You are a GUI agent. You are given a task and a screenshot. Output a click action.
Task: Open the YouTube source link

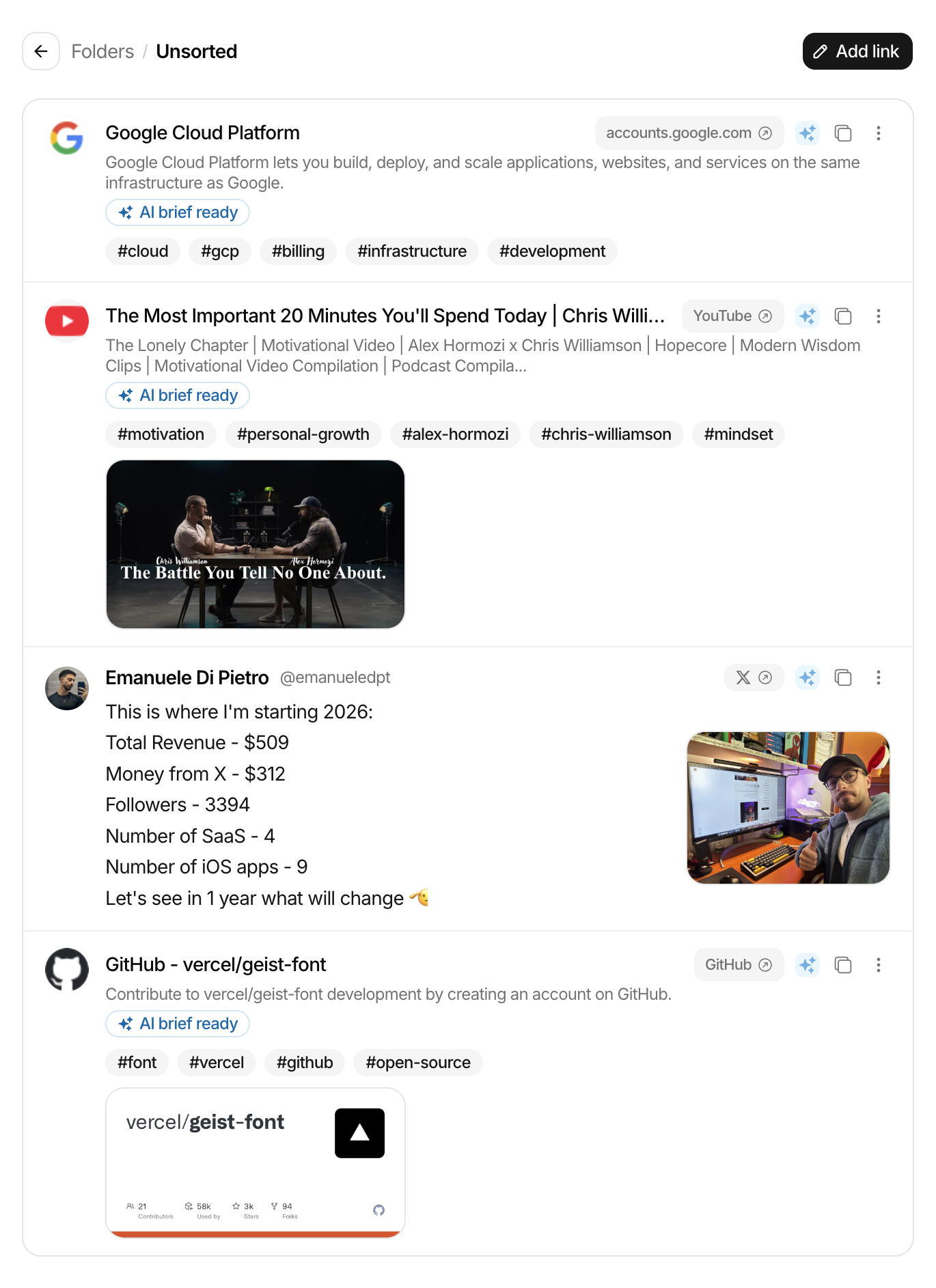[x=732, y=316]
